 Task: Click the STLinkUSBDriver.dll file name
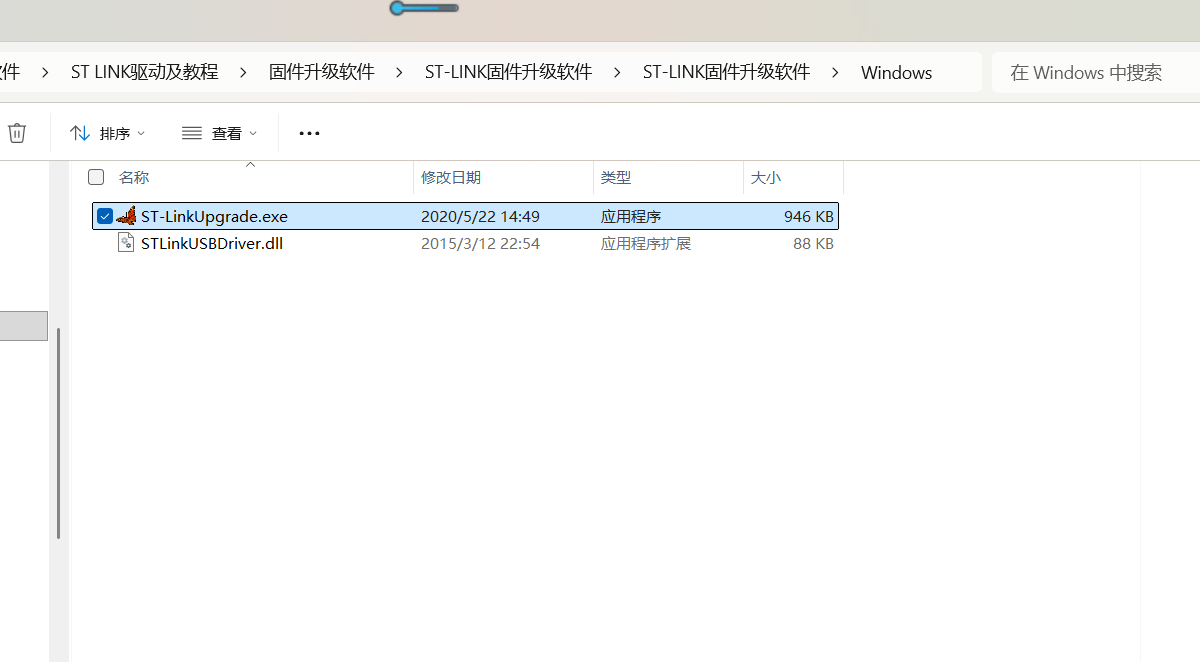tap(212, 243)
